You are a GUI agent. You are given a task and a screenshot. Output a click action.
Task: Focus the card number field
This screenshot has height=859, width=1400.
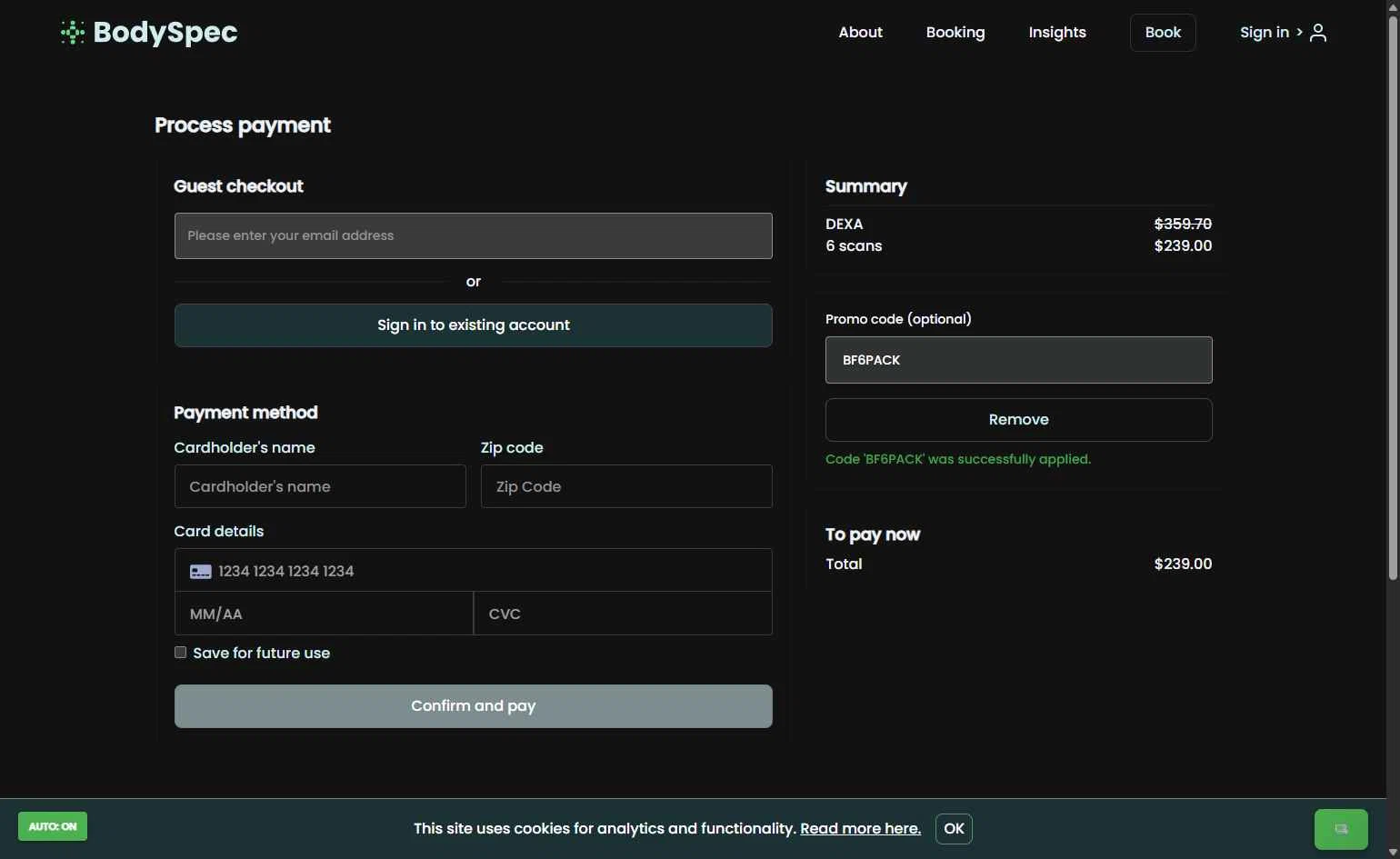tap(474, 571)
